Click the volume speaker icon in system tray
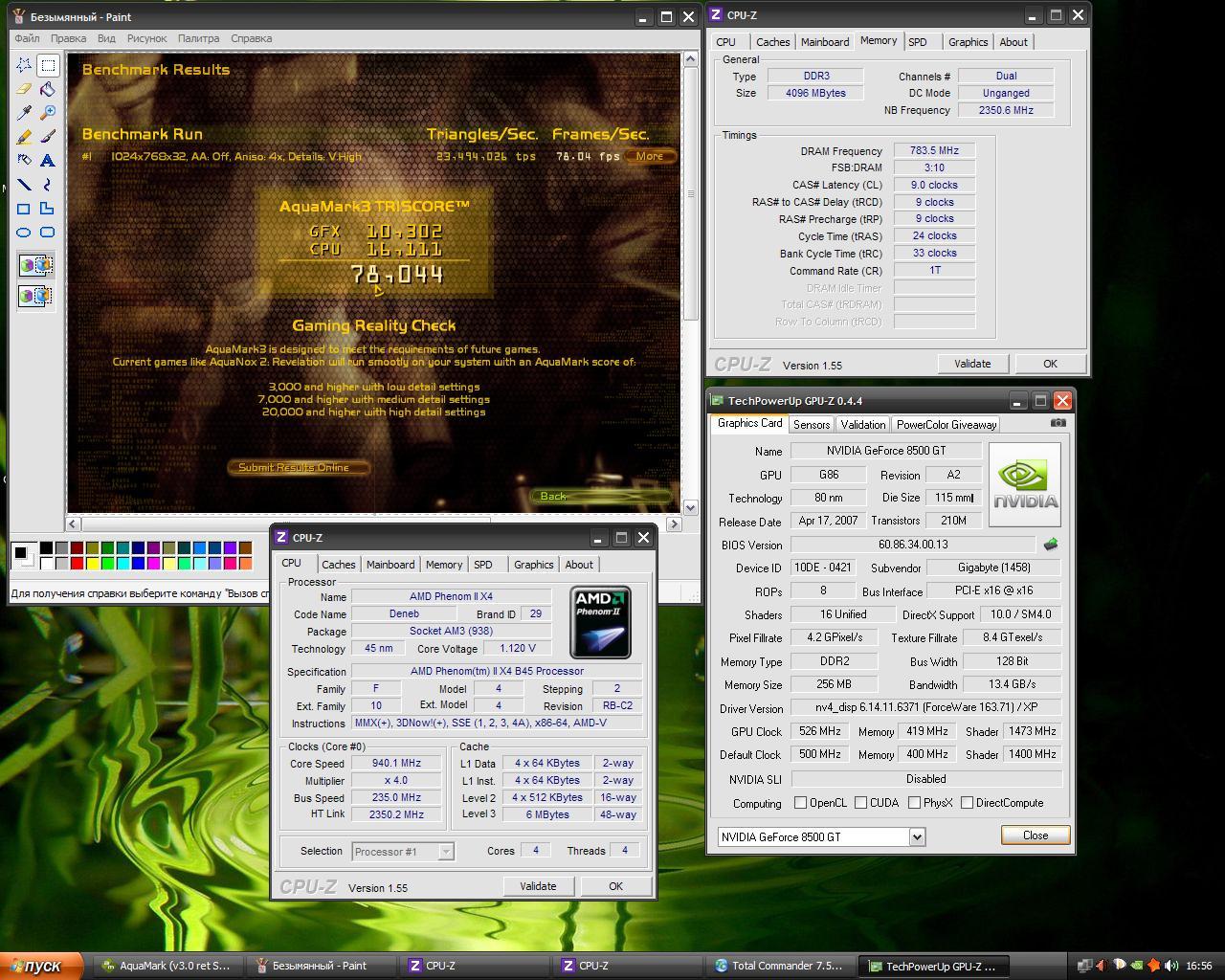Image resolution: width=1225 pixels, height=980 pixels. click(x=1171, y=966)
